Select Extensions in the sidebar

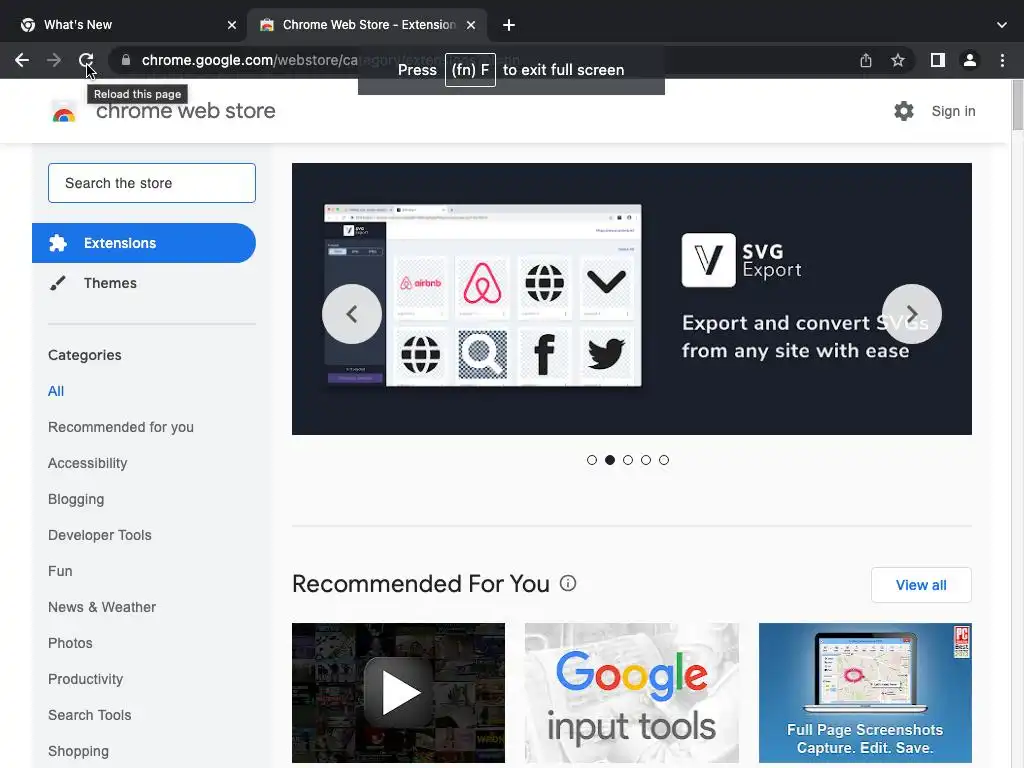point(144,243)
